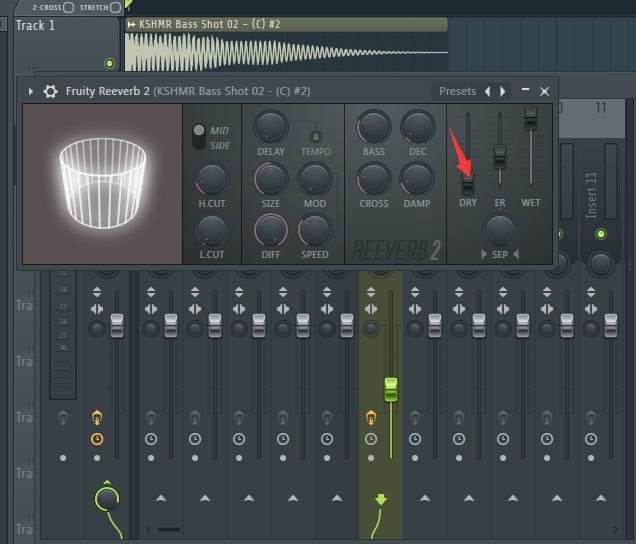Close the Fruity Reeverb 2 window
This screenshot has width=636, height=544.
click(544, 91)
